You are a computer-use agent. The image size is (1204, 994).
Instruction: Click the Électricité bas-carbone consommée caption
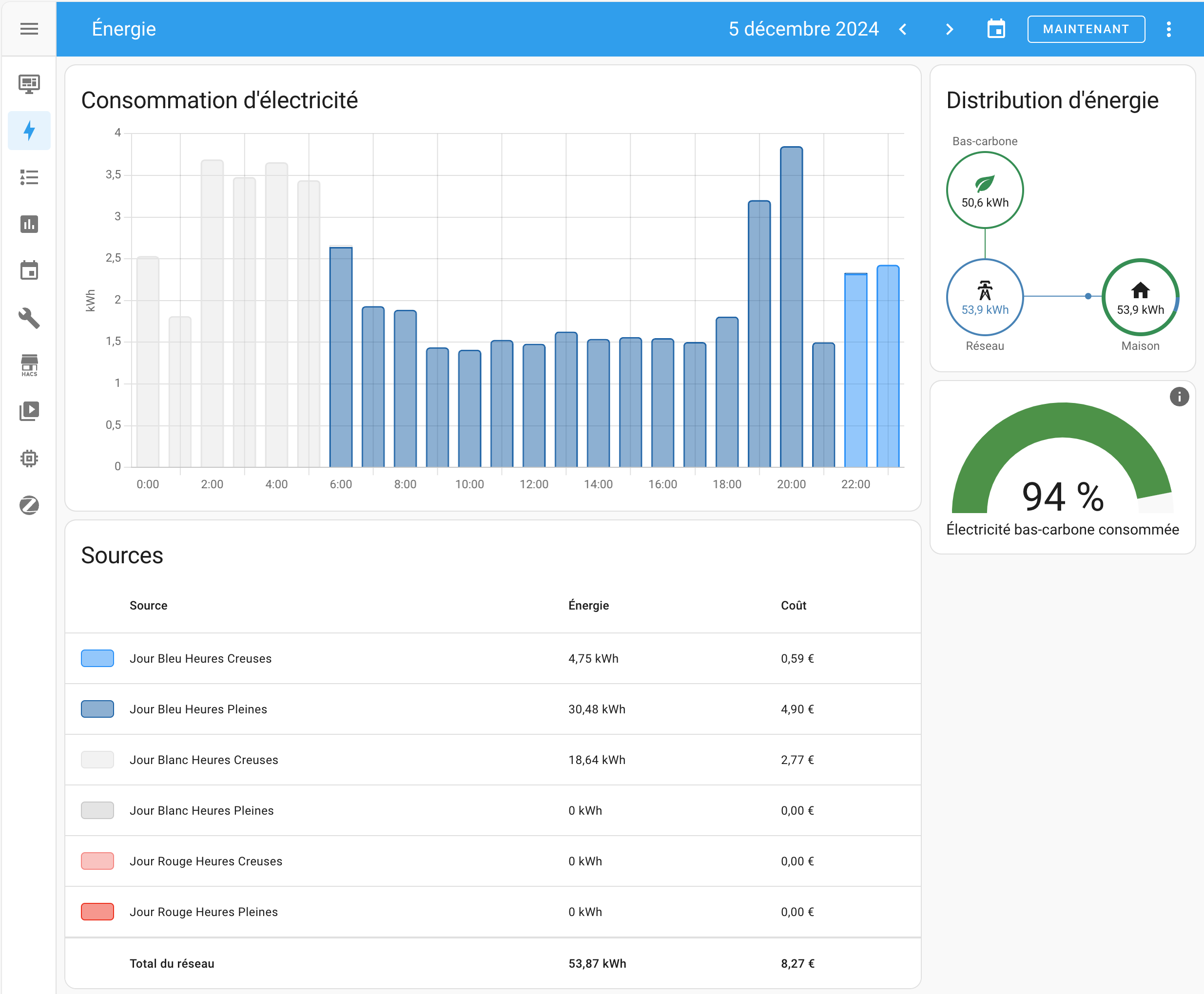1063,530
